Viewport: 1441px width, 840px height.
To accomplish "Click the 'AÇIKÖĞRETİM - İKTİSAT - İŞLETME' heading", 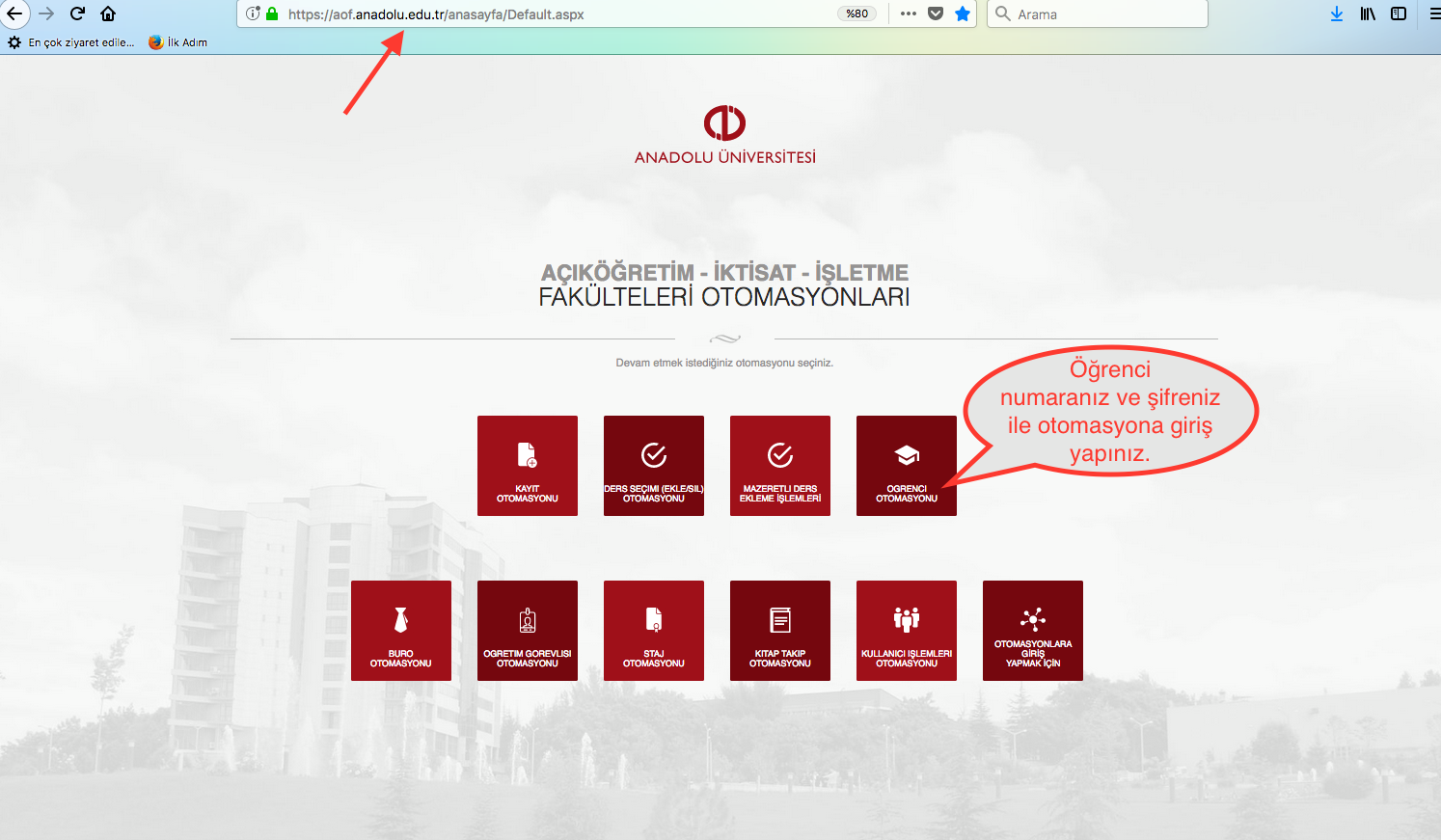I will pyautogui.click(x=724, y=273).
